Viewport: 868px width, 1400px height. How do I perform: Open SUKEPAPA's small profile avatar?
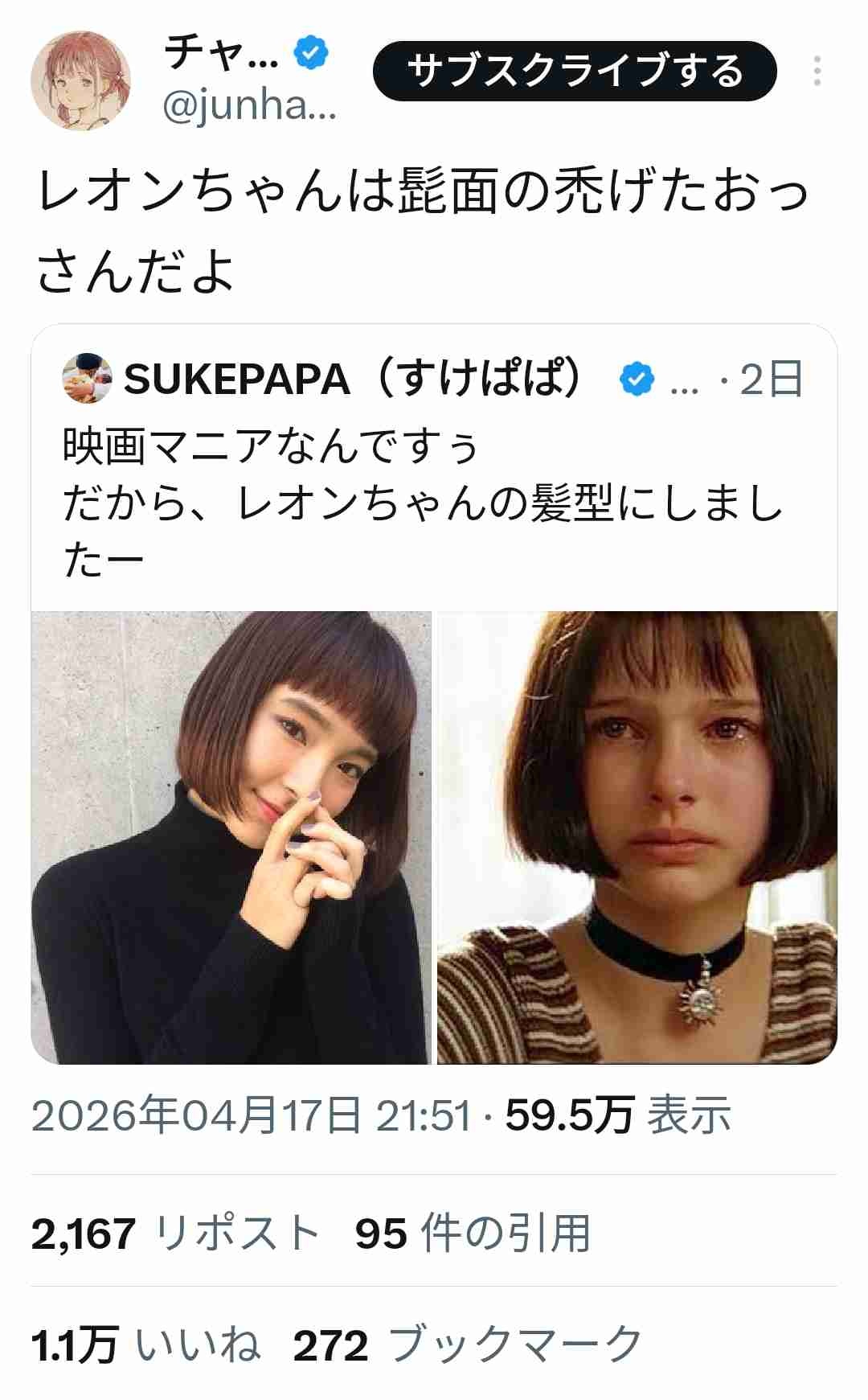(87, 378)
